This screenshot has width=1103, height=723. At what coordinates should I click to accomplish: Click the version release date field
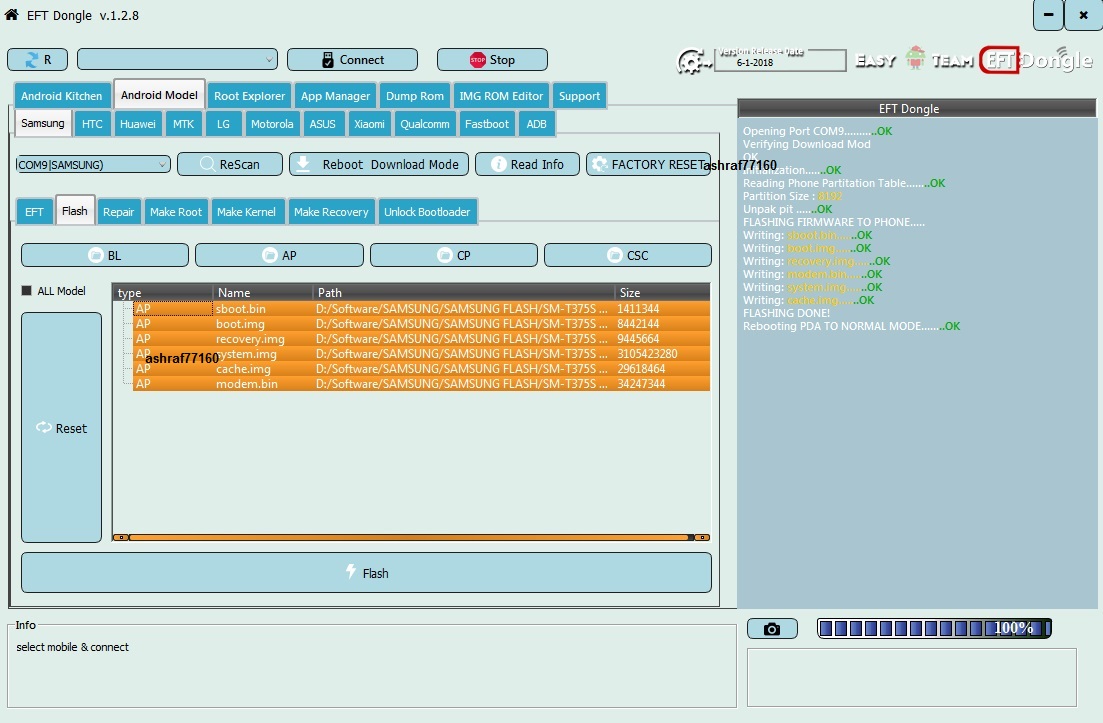coord(779,61)
